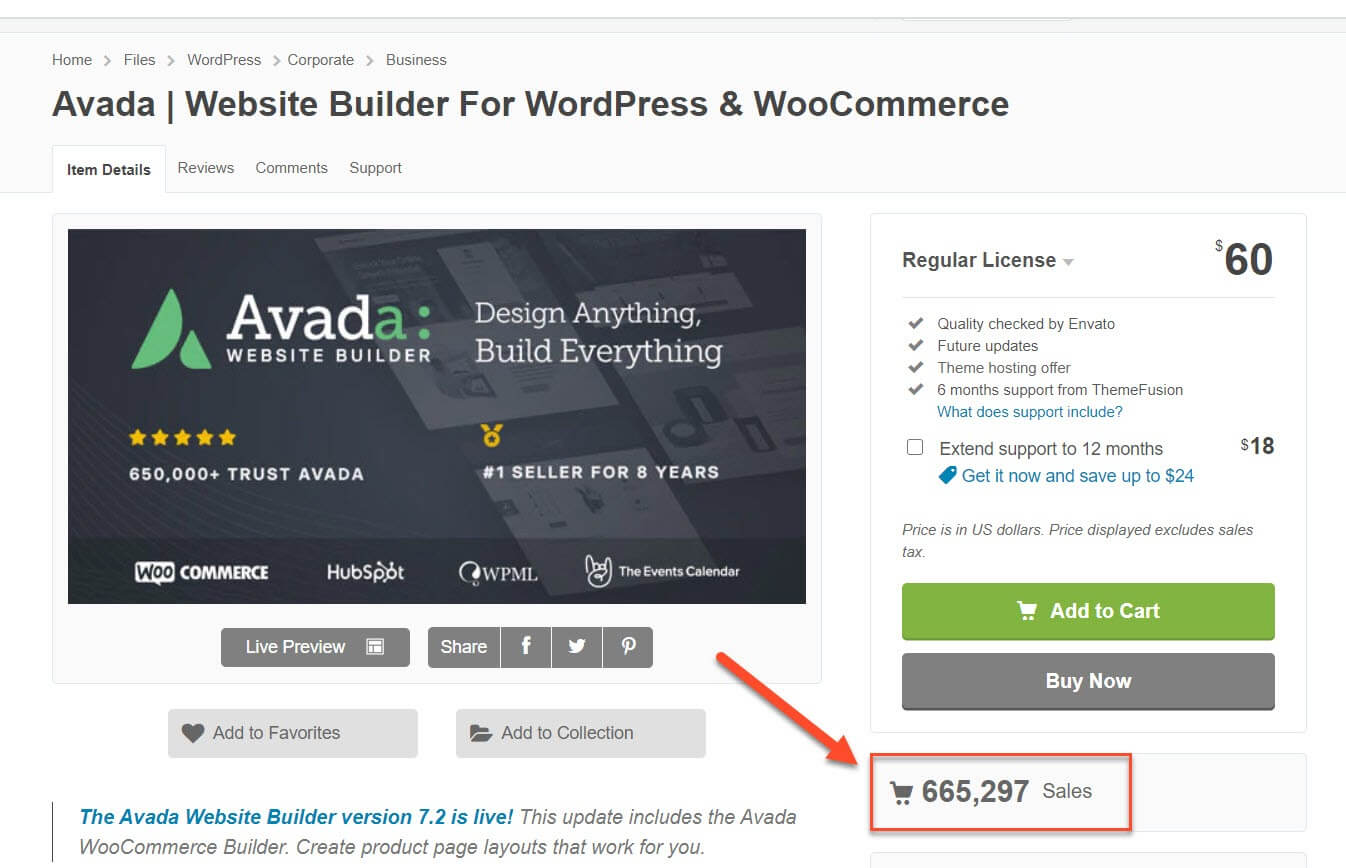Go to the WordPress breadcrumb link
This screenshot has height=868, width=1346.
pyautogui.click(x=224, y=60)
